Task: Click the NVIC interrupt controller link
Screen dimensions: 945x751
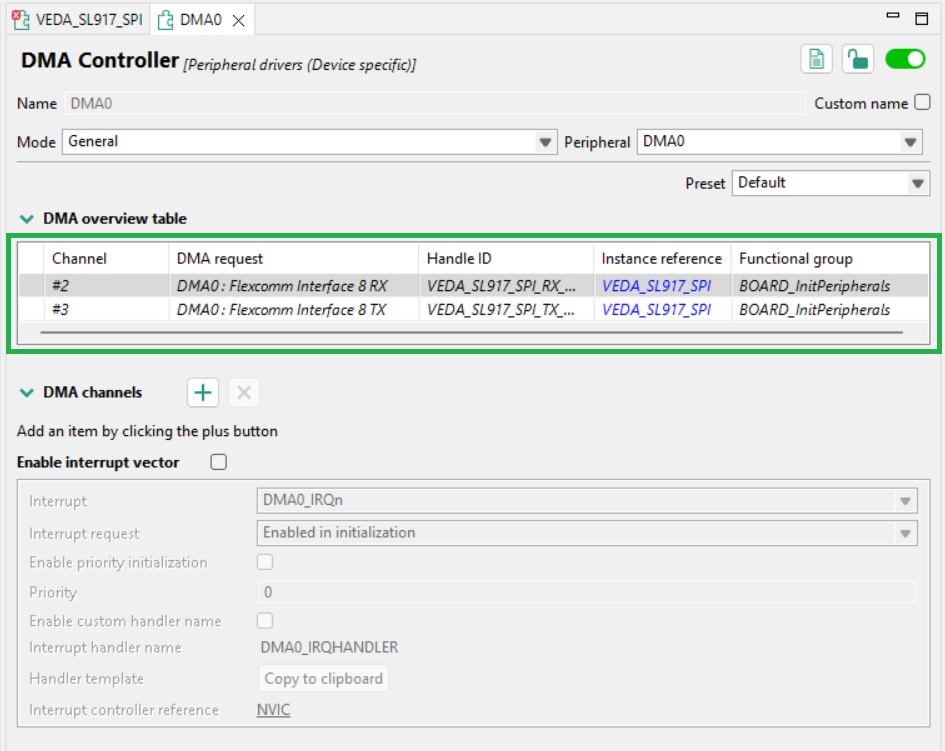Action: point(273,710)
